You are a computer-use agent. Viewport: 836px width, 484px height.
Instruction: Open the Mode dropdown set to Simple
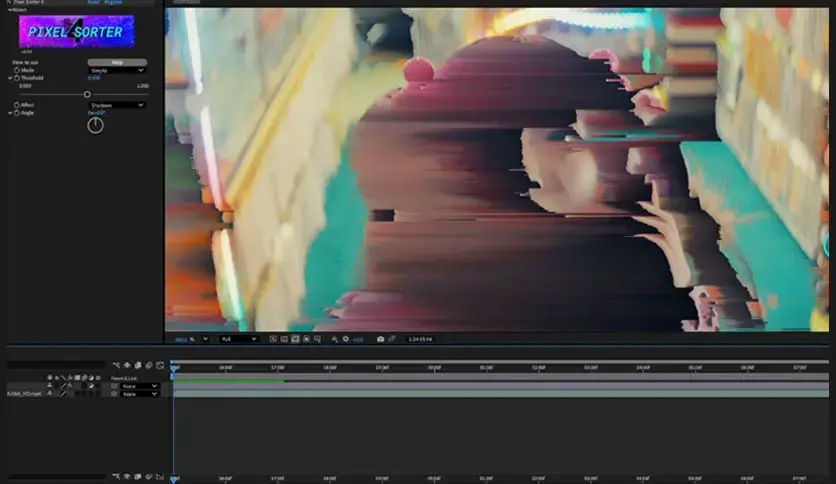point(117,70)
